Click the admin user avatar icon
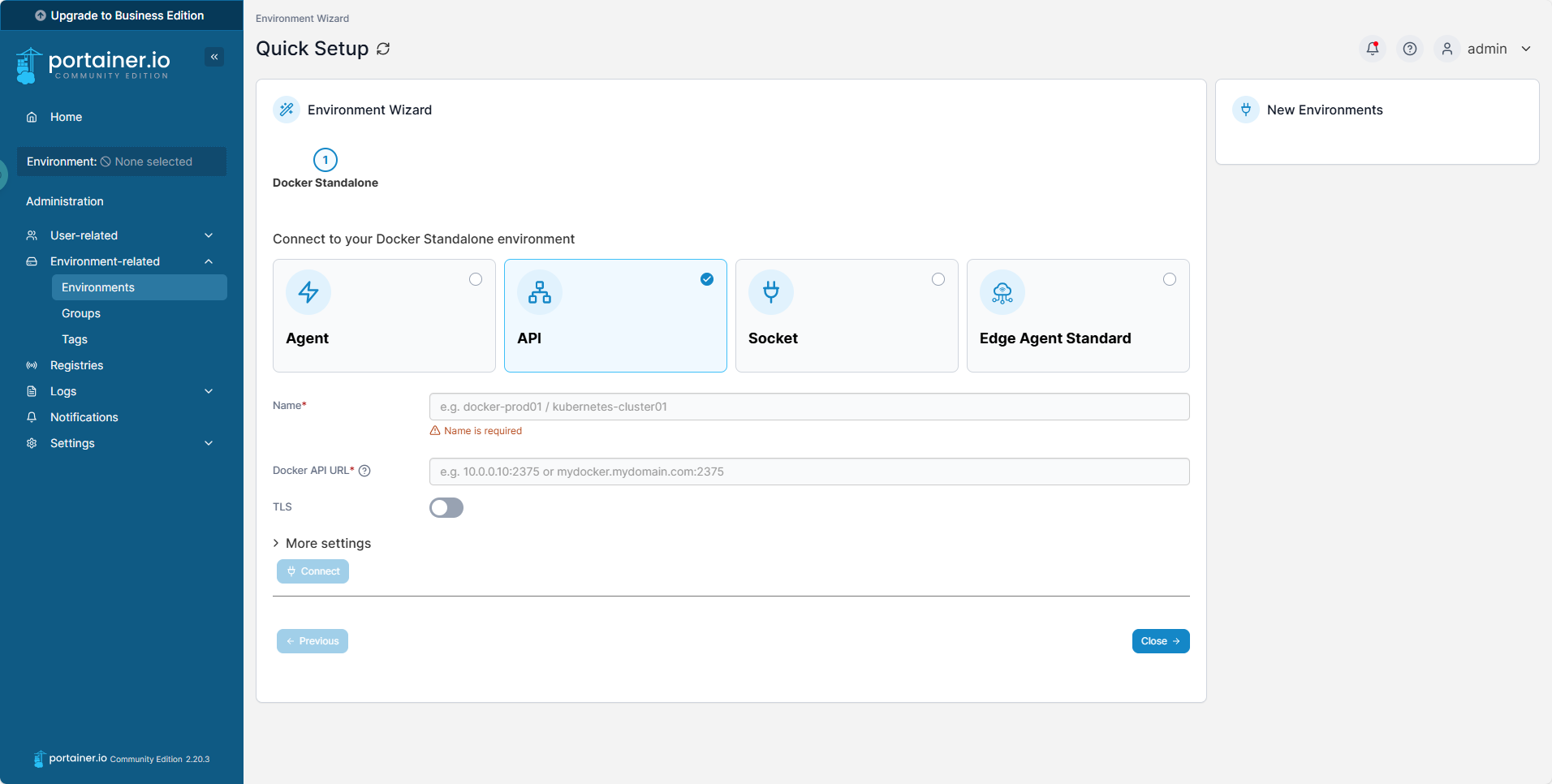1552x784 pixels. pyautogui.click(x=1446, y=49)
